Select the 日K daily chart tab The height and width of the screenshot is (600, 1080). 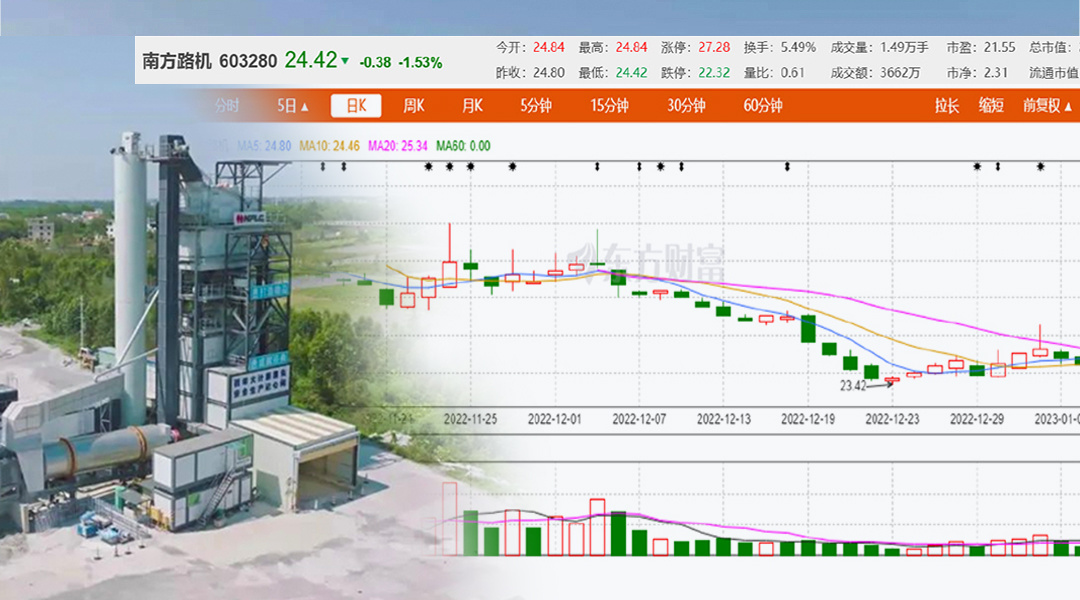point(356,106)
